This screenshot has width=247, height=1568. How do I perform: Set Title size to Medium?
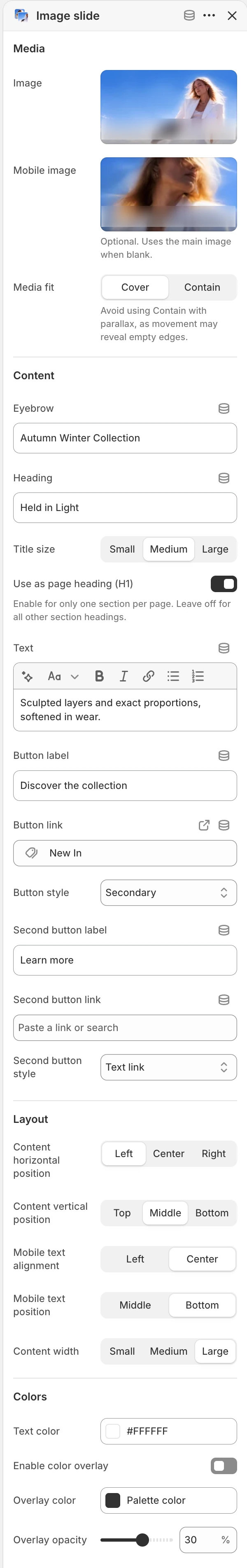168,549
